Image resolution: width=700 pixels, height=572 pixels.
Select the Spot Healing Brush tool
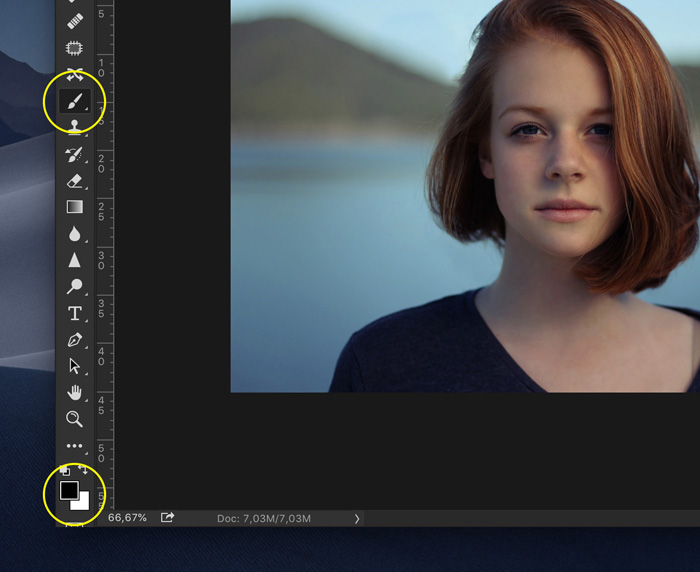(x=75, y=21)
